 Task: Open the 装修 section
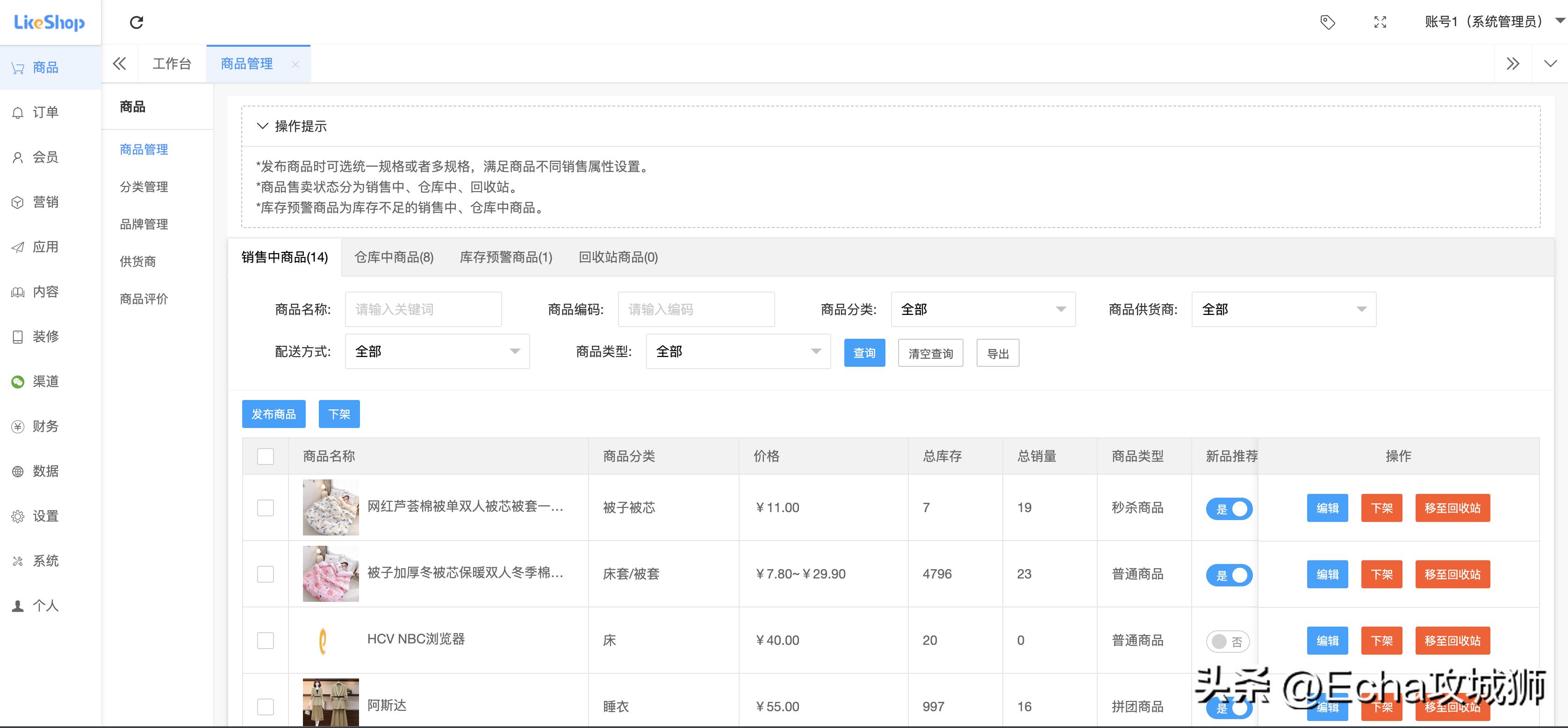click(44, 336)
